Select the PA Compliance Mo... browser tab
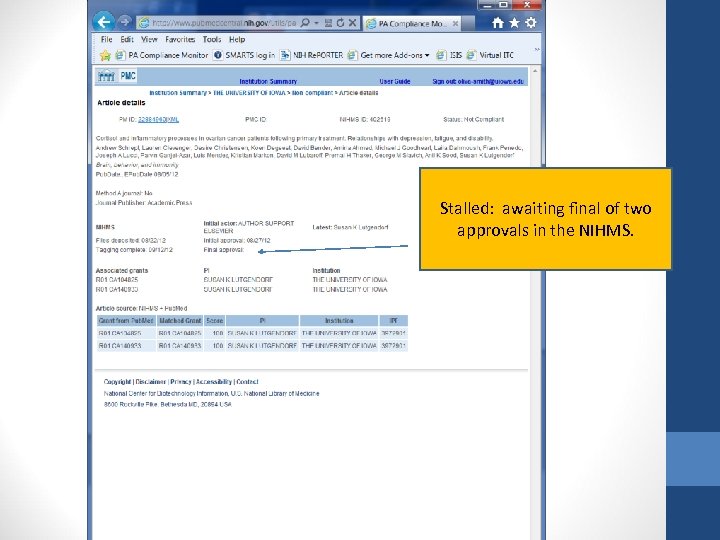Image resolution: width=720 pixels, height=540 pixels. tap(412, 23)
